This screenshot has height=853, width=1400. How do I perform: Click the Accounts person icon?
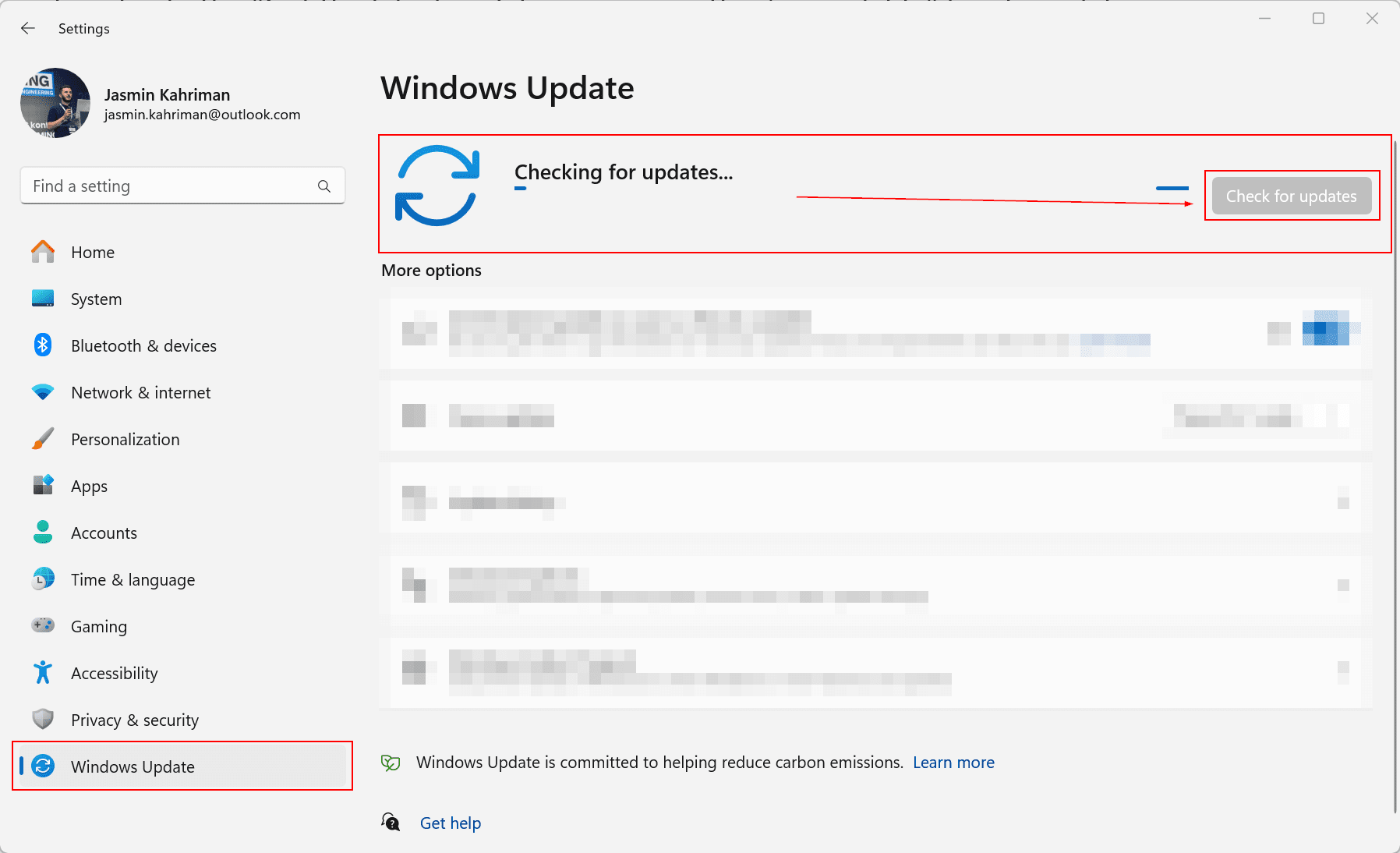coord(43,533)
